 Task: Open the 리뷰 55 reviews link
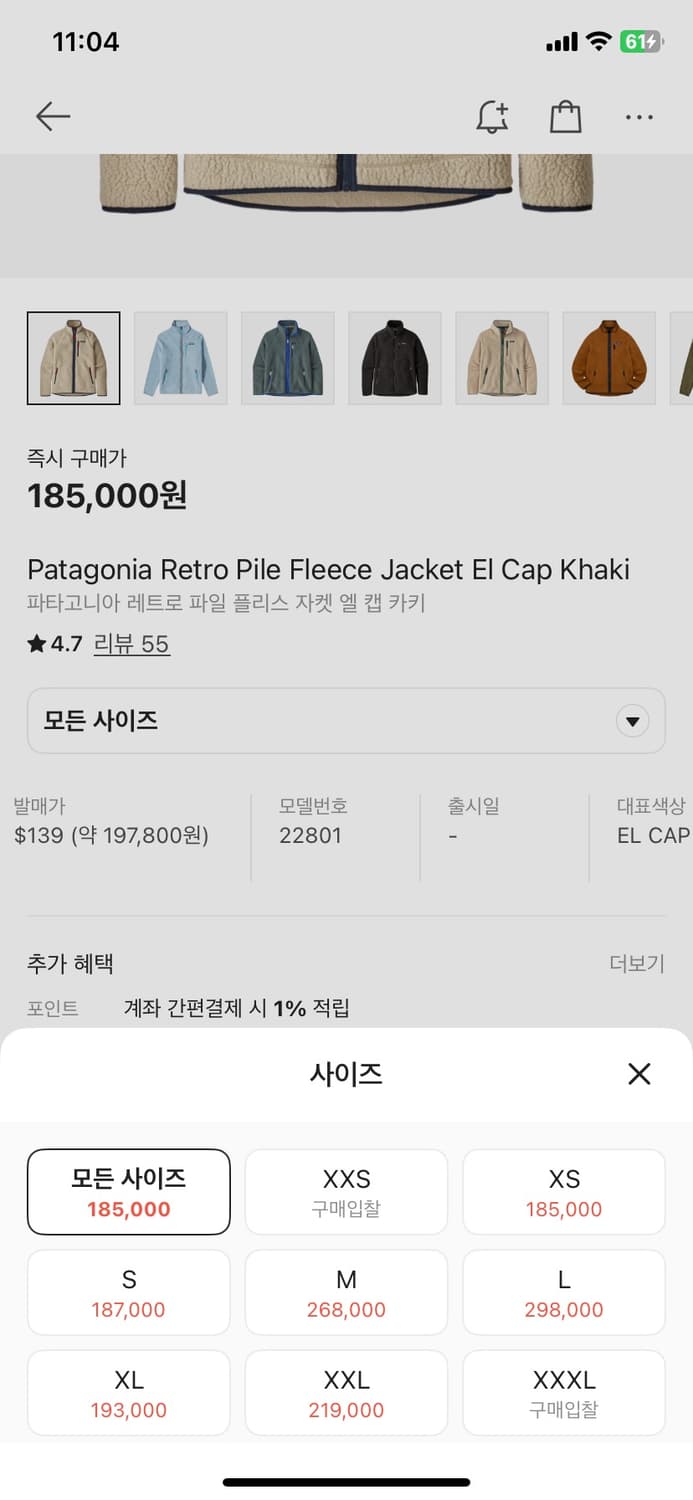[x=132, y=644]
